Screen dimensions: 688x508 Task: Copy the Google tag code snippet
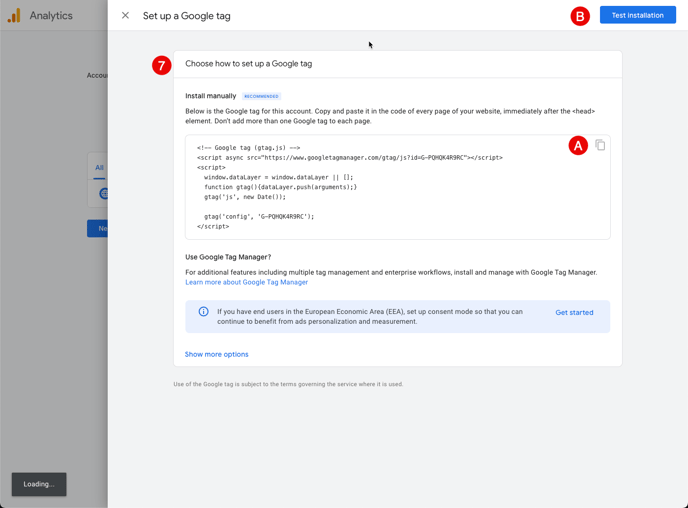pos(600,145)
